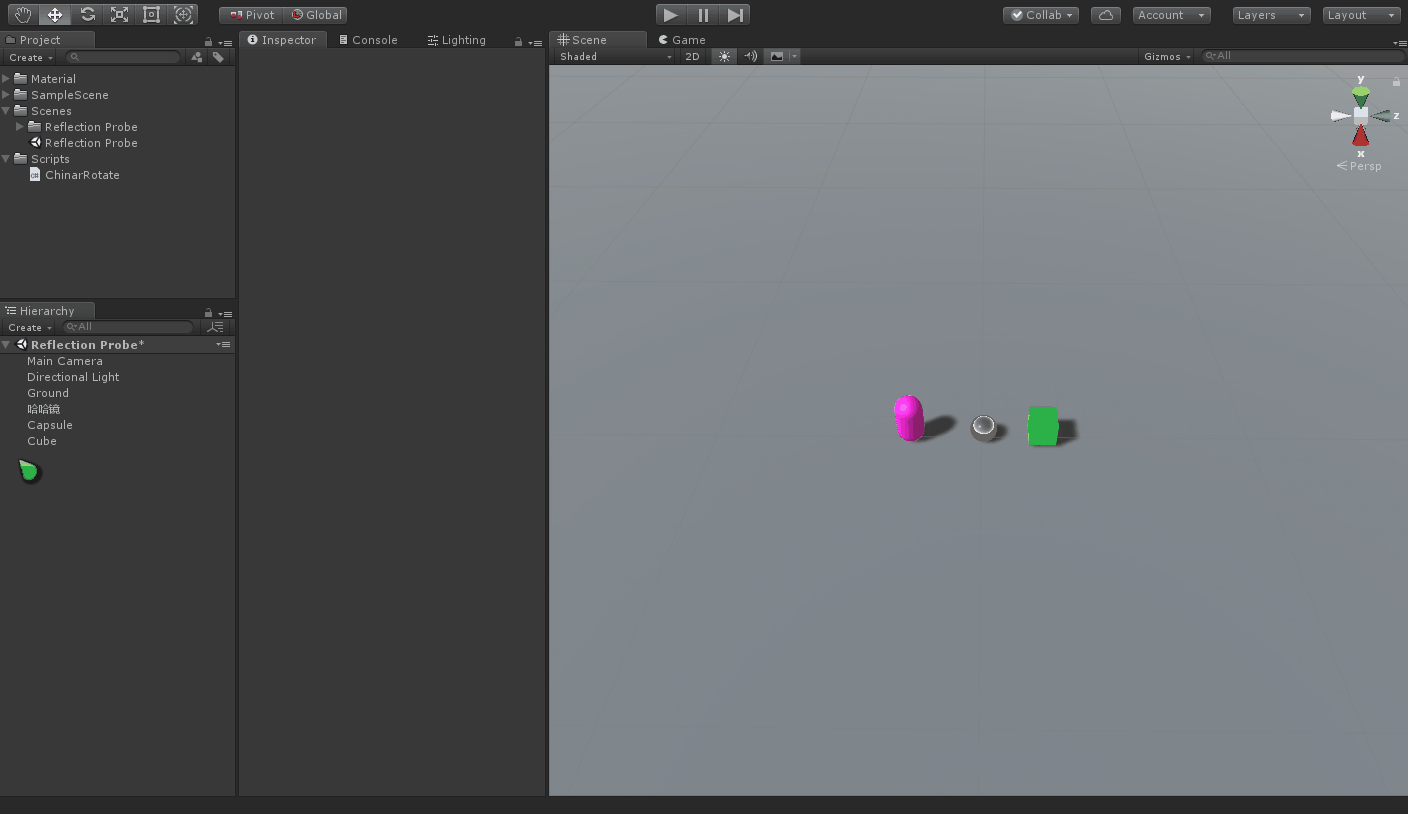The height and width of the screenshot is (814, 1408).
Task: Select the Rotate tool
Action: click(x=87, y=15)
